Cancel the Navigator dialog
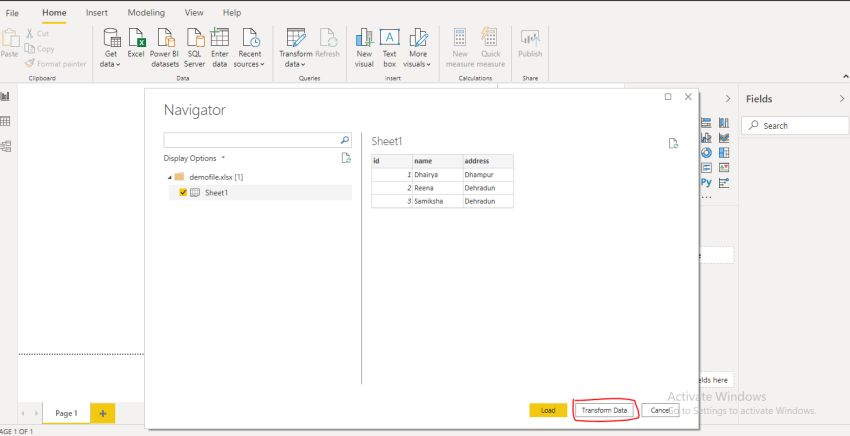The width and height of the screenshot is (850, 436). (x=660, y=411)
